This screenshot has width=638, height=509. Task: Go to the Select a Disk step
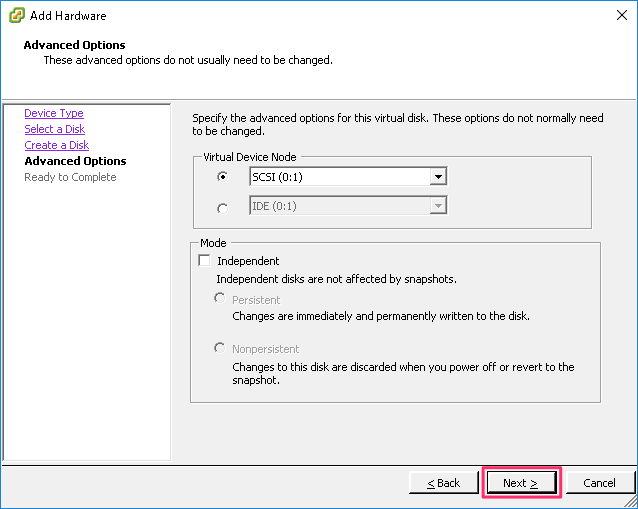[55, 129]
